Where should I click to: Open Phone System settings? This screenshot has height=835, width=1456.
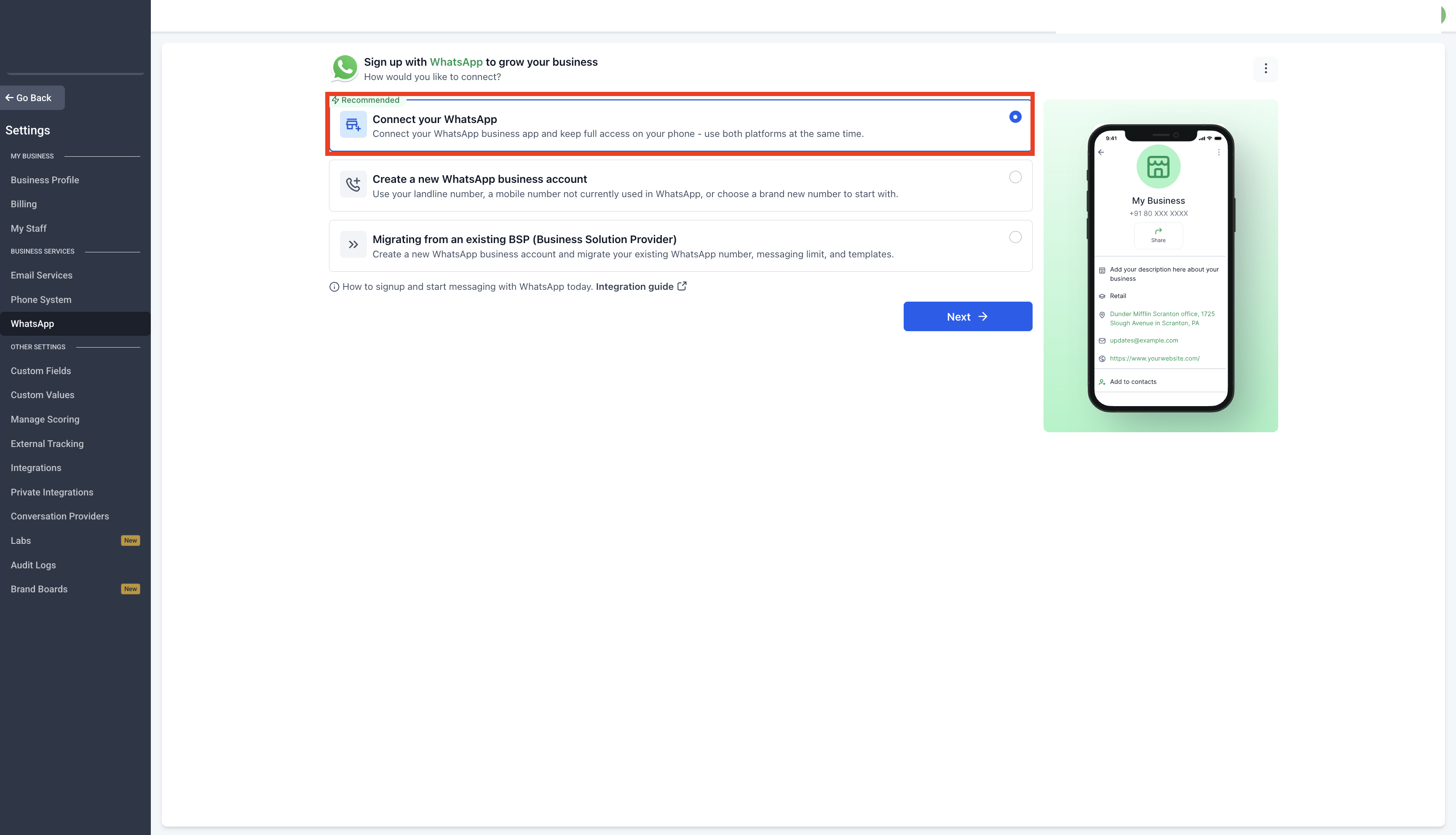[41, 300]
